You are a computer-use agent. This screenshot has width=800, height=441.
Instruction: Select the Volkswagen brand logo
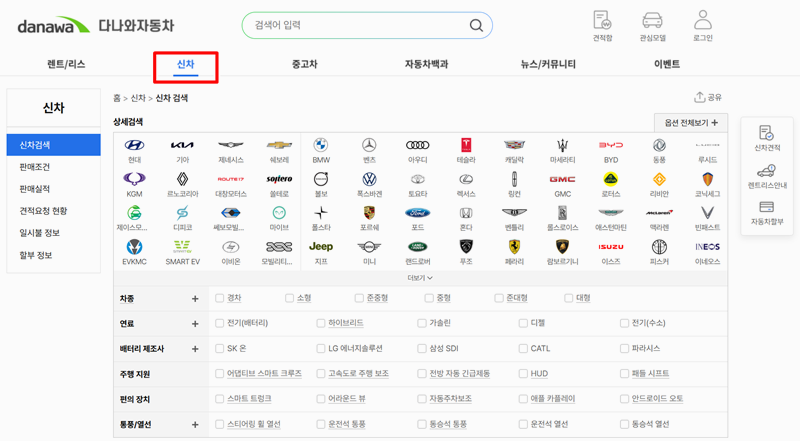369,179
